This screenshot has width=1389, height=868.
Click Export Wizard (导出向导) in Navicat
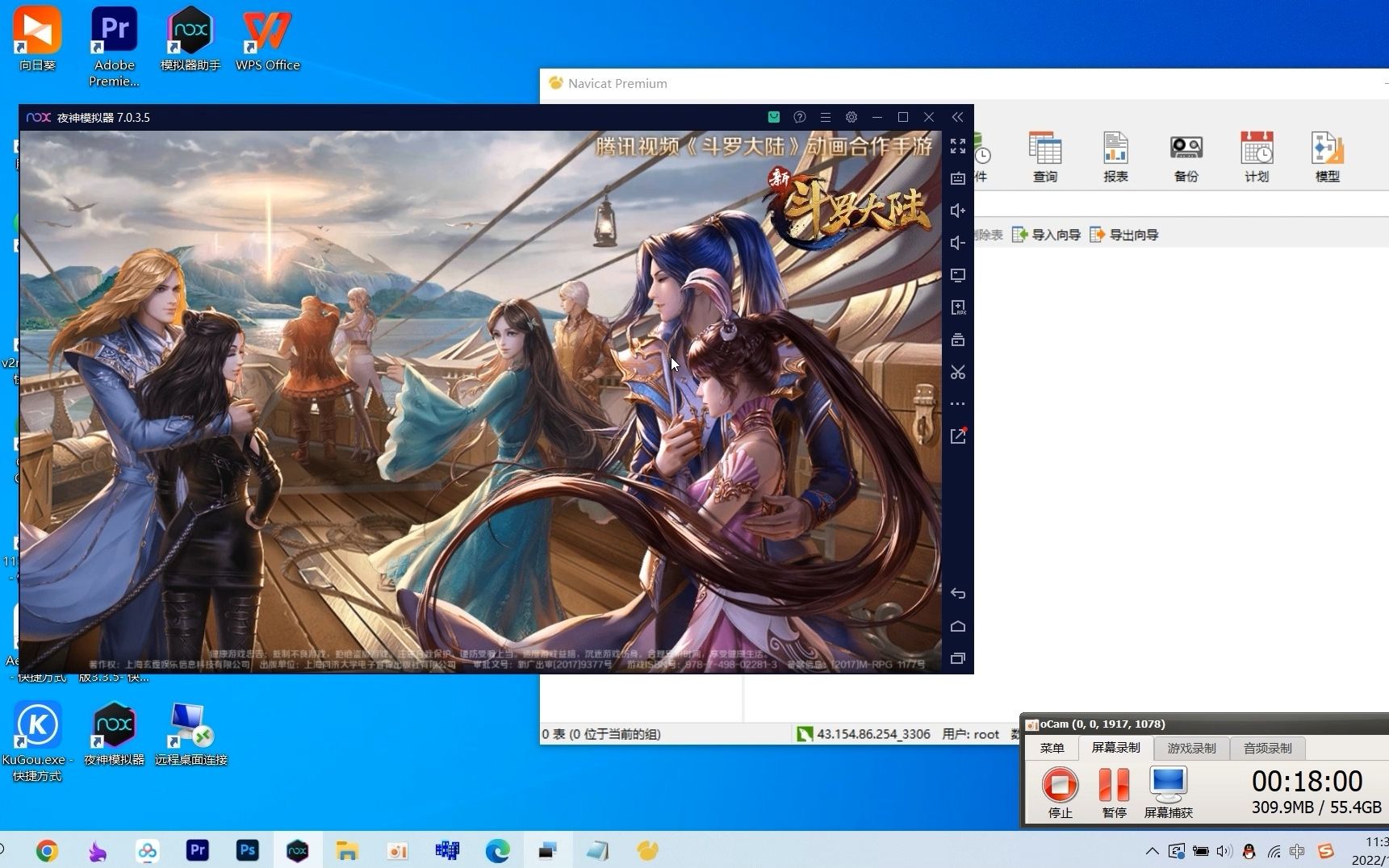(1124, 235)
